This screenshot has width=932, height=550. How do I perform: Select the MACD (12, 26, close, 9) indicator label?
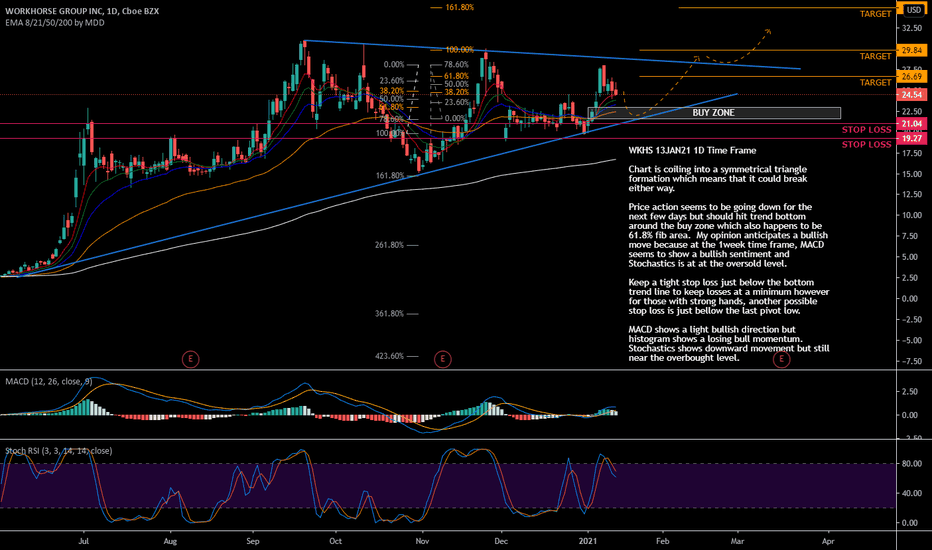pos(49,381)
